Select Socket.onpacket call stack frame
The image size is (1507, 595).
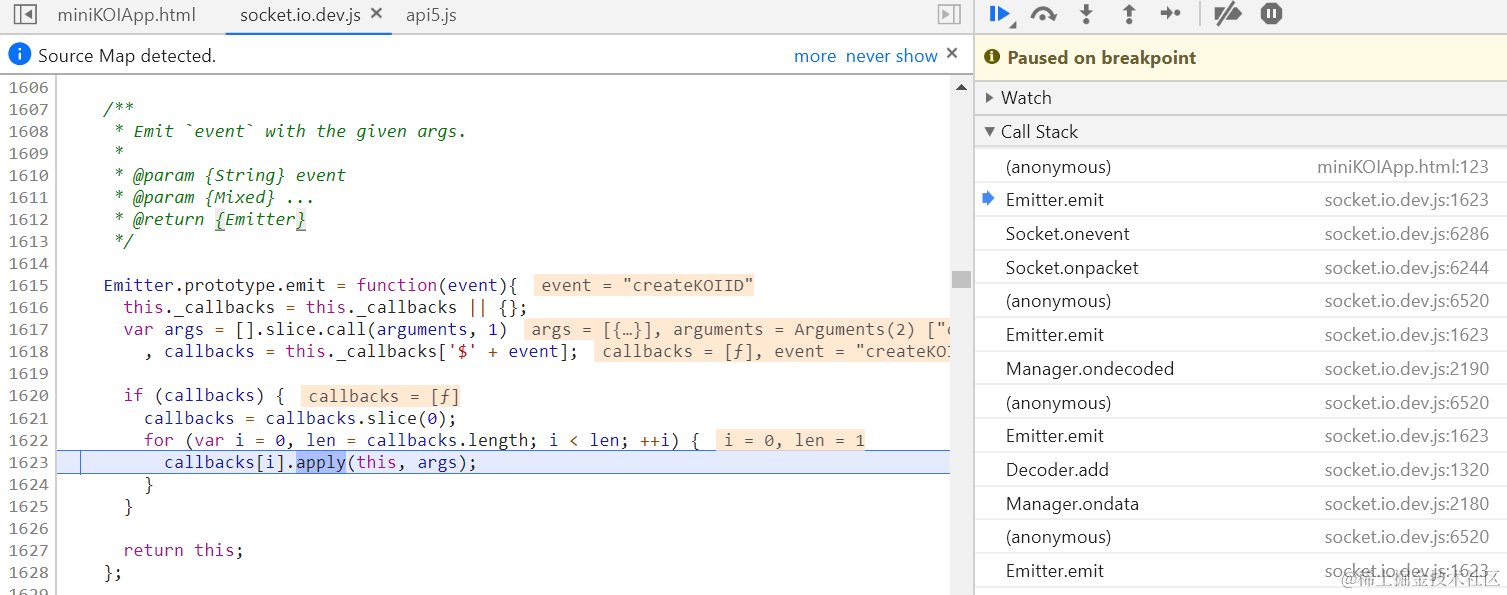coord(1241,268)
